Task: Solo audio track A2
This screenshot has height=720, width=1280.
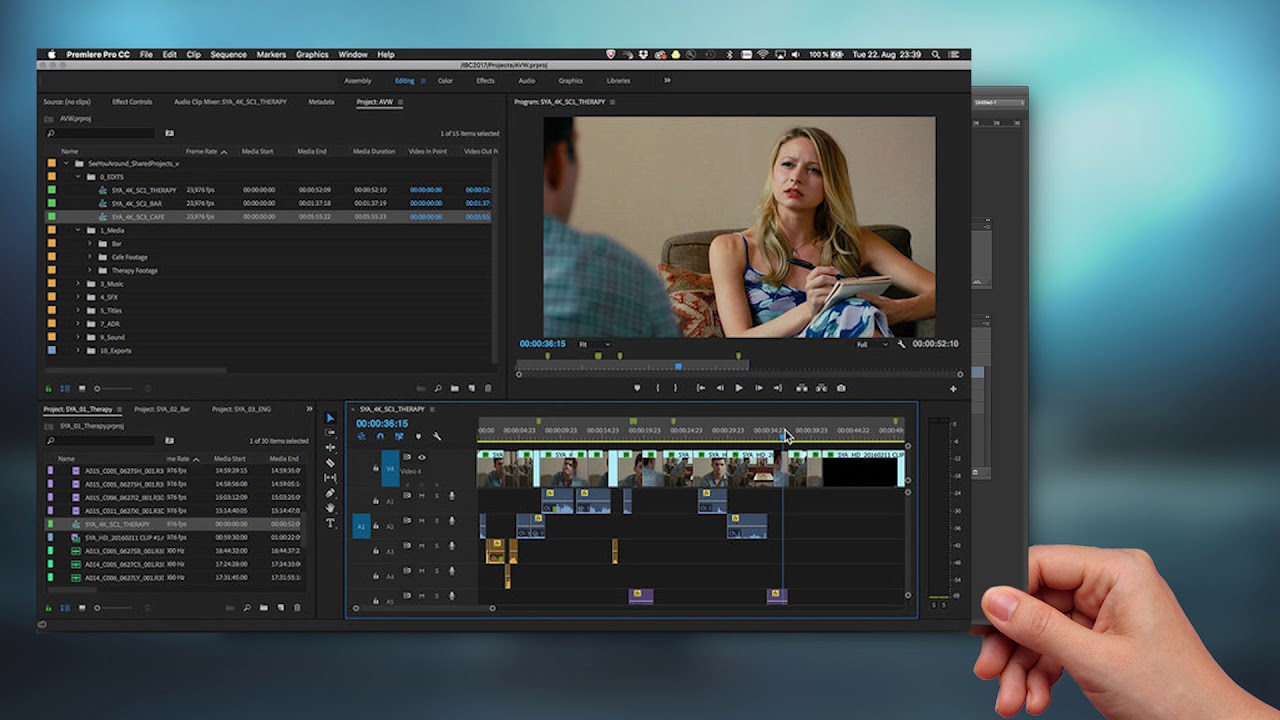Action: pyautogui.click(x=436, y=521)
